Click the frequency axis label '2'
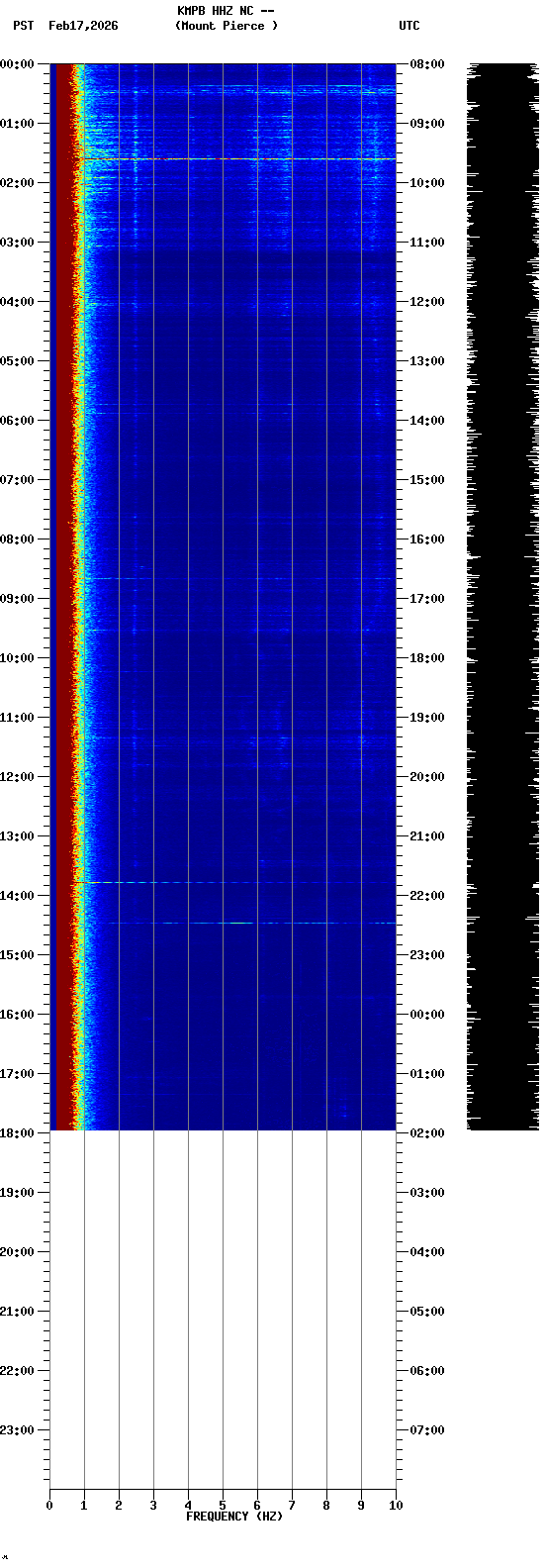 pos(119,1506)
